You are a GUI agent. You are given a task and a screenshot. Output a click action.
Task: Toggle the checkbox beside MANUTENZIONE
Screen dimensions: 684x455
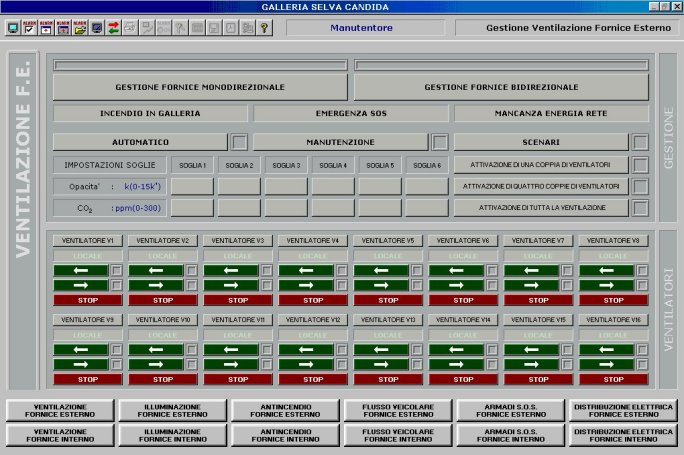(x=440, y=142)
